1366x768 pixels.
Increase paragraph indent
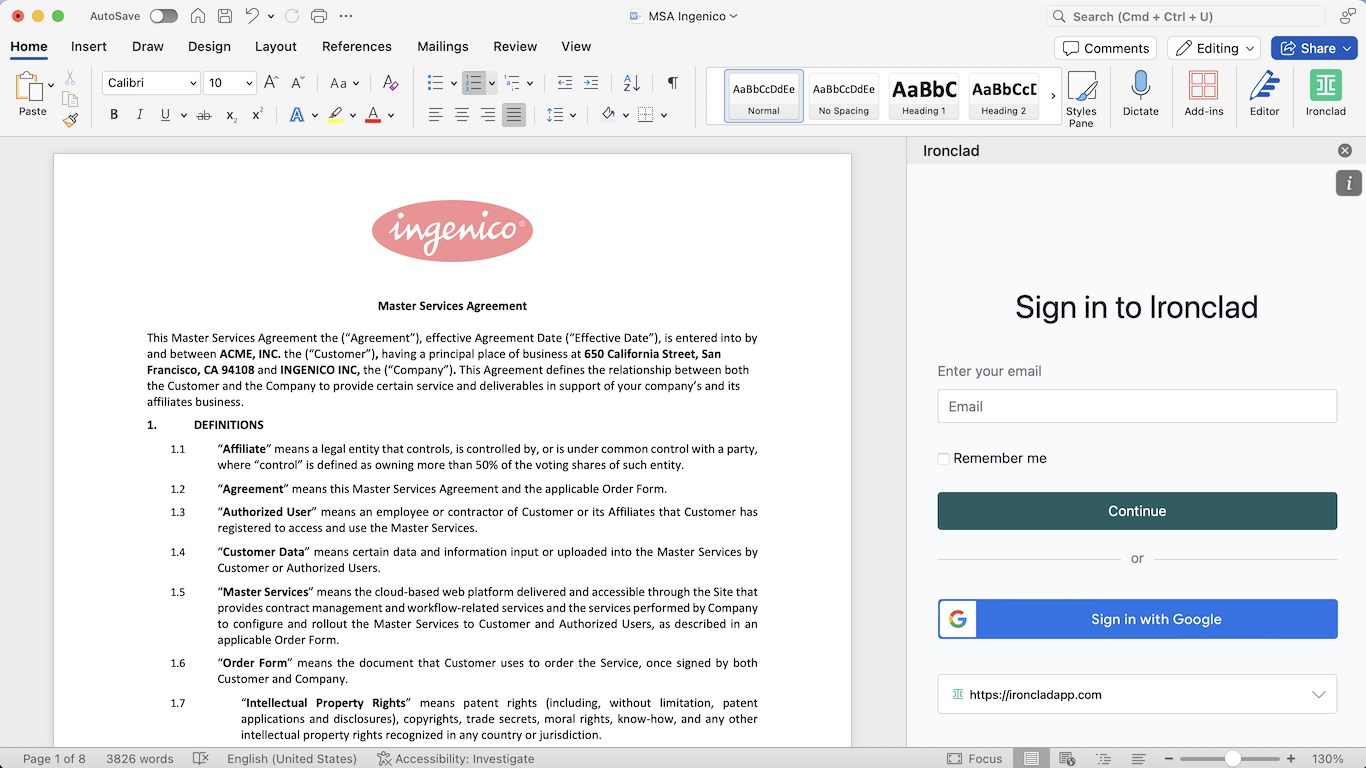coord(591,83)
